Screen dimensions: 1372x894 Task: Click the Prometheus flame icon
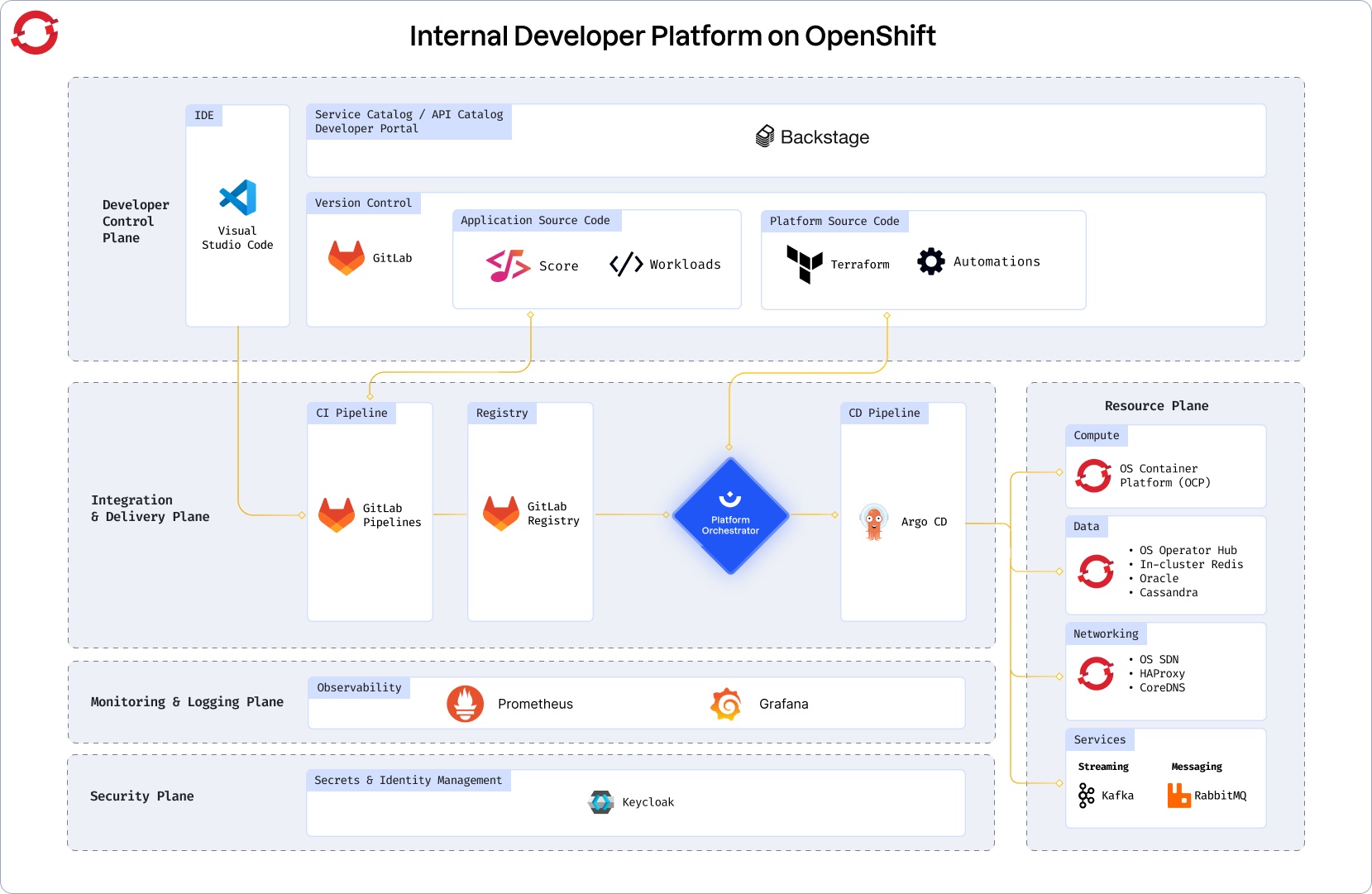coord(466,704)
